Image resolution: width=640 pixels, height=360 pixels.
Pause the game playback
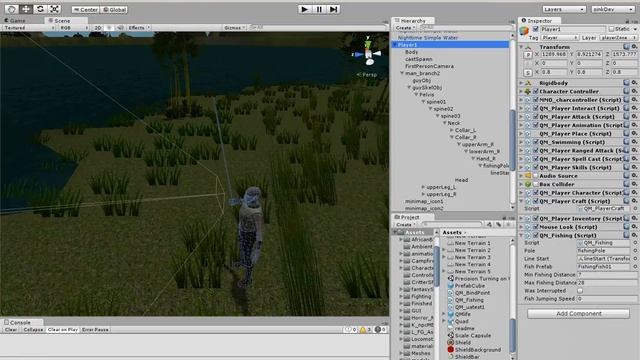(319, 9)
